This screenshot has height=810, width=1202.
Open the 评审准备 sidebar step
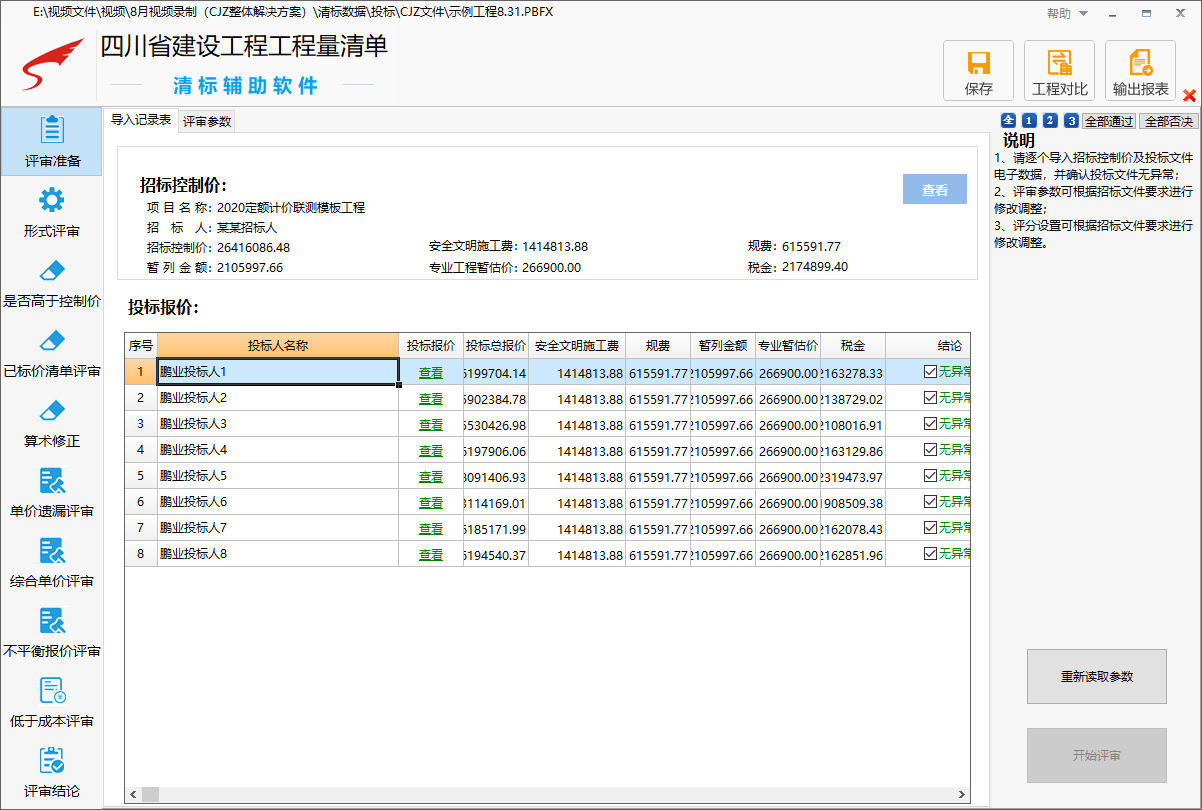click(52, 142)
